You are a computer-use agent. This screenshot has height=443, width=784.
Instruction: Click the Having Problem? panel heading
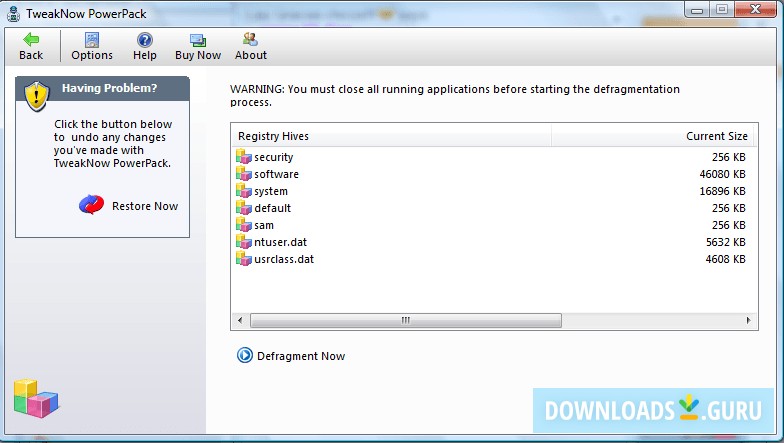(109, 88)
